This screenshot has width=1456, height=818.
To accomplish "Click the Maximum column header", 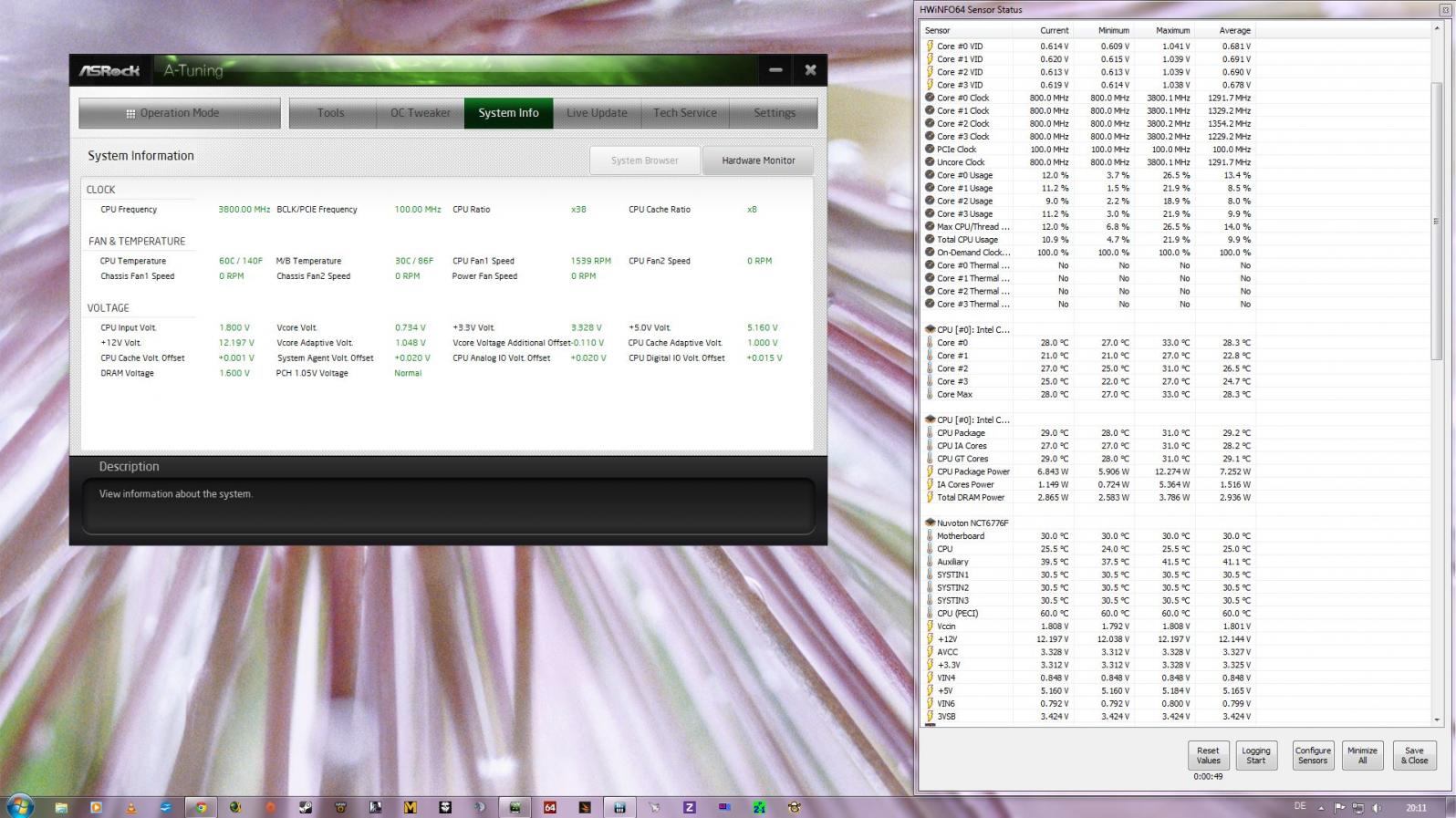I will point(1165,30).
